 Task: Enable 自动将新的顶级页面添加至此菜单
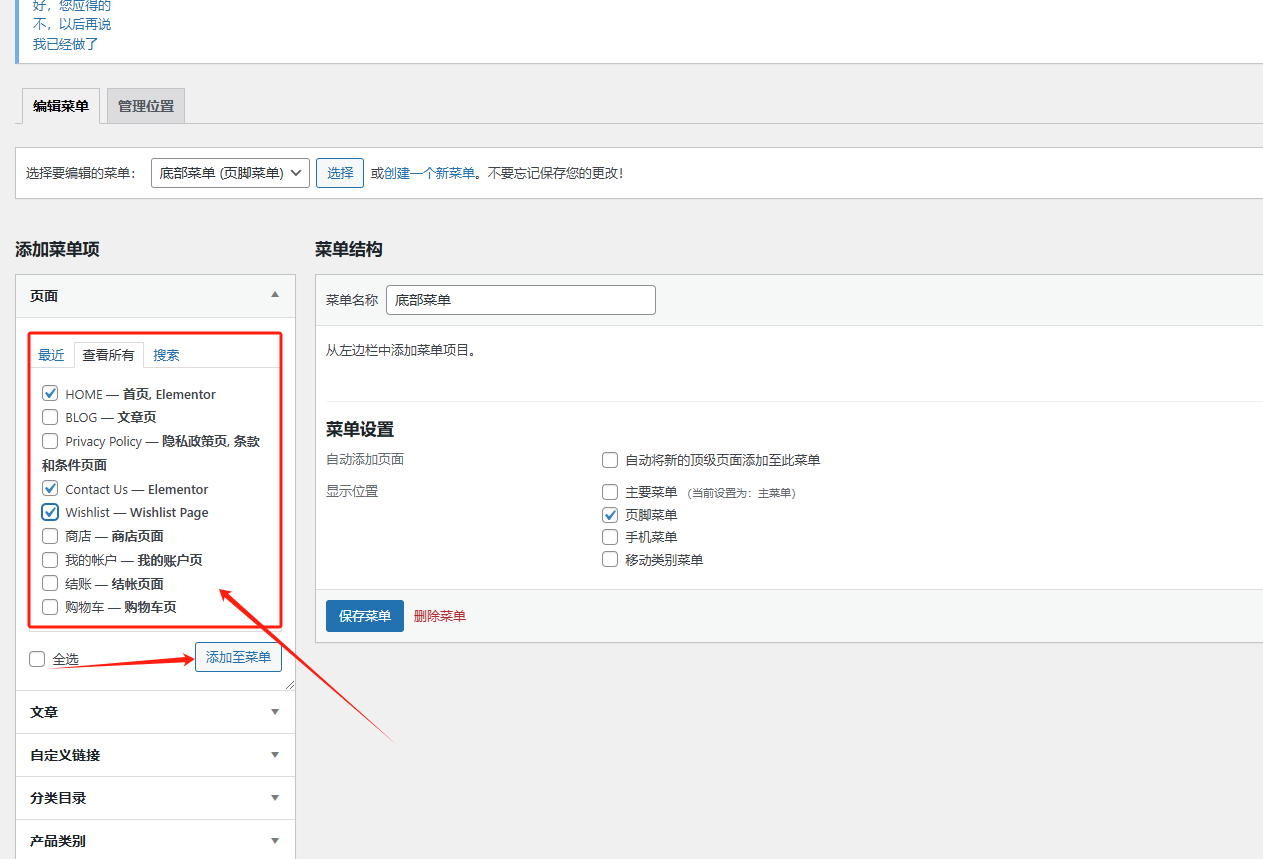pyautogui.click(x=610, y=460)
